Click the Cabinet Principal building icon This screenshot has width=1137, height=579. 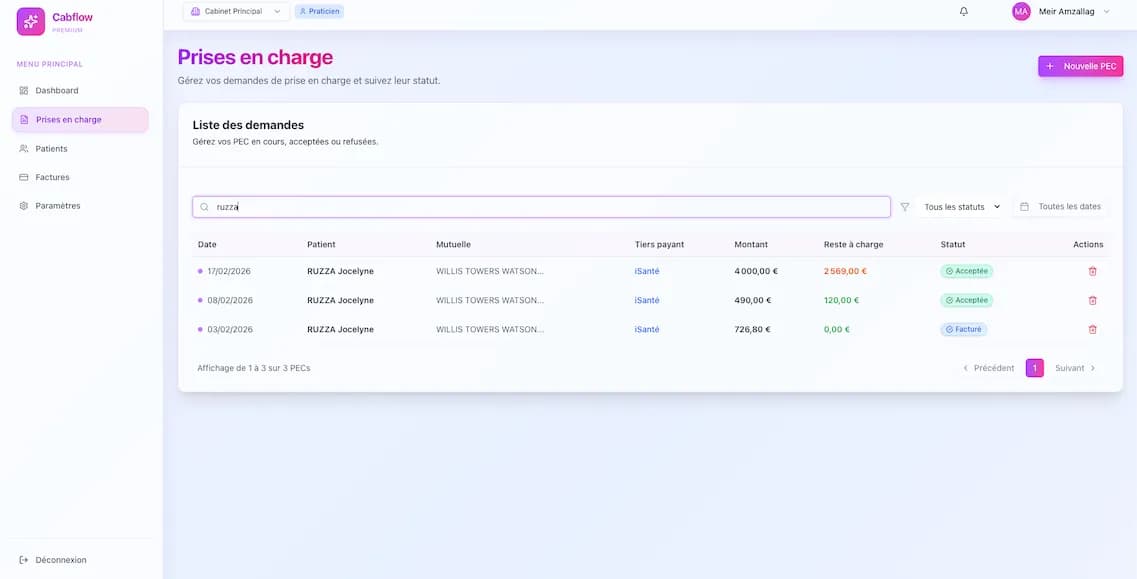(x=195, y=12)
